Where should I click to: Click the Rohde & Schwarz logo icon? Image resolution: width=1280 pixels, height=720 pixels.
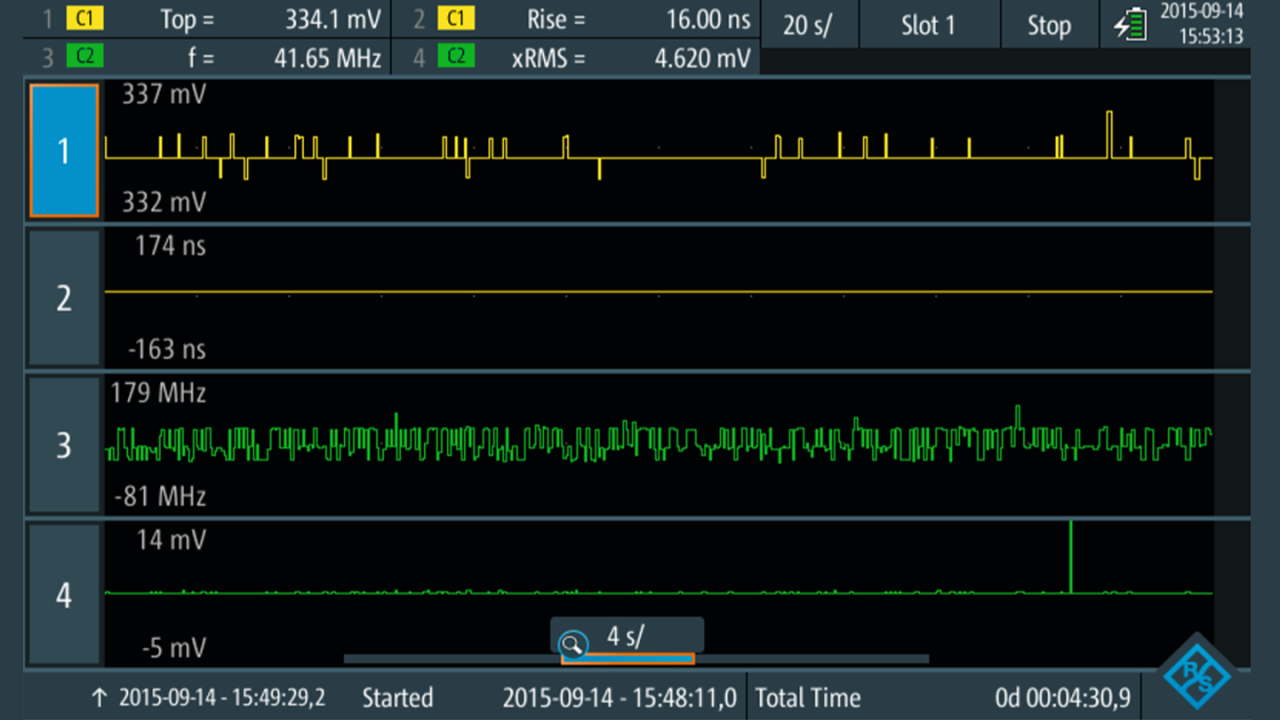(x=1197, y=673)
